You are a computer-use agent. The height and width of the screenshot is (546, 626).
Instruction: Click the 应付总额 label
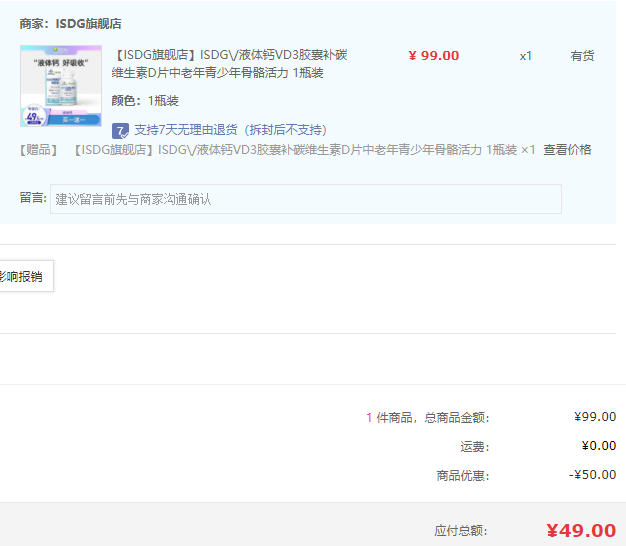pos(461,531)
